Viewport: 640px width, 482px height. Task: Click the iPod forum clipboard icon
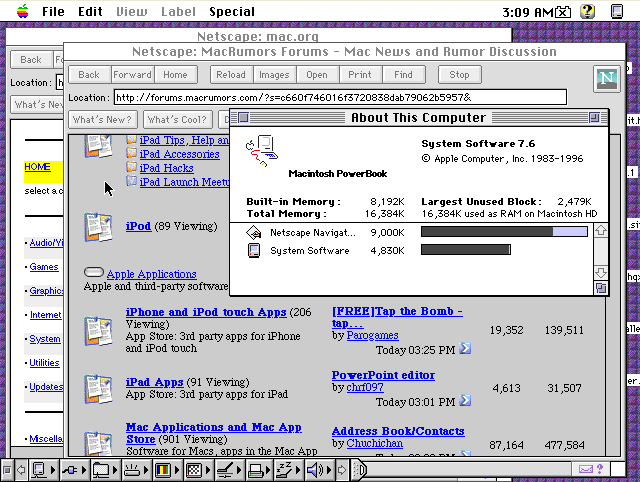(98, 227)
